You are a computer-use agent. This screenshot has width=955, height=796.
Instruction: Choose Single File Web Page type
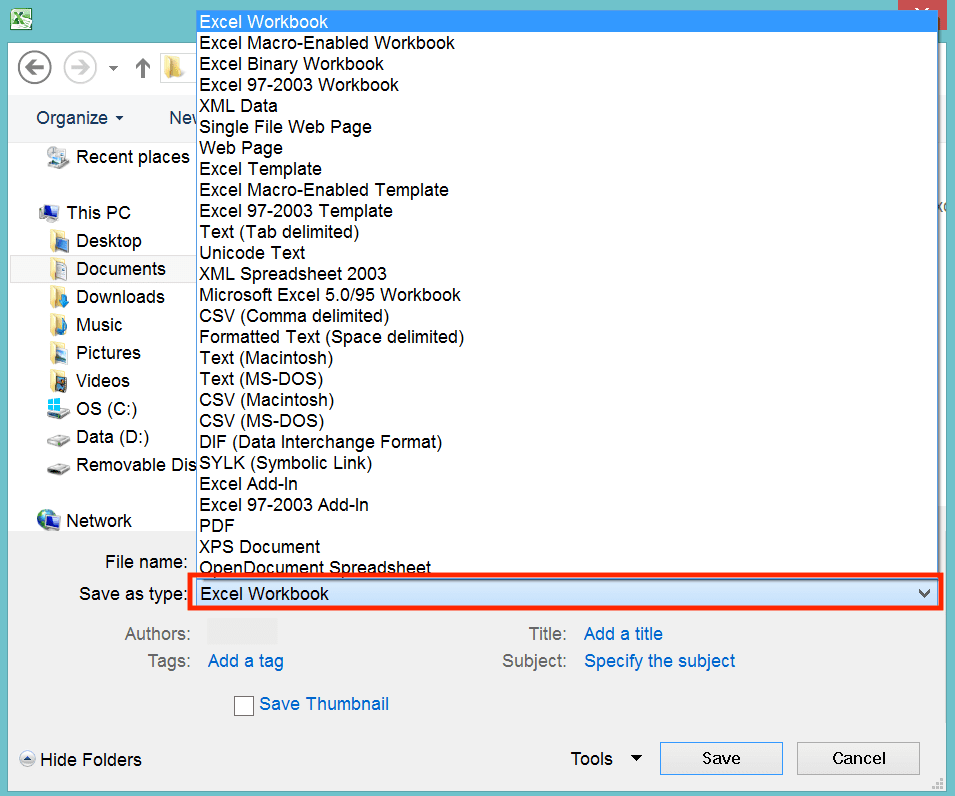tap(568, 127)
